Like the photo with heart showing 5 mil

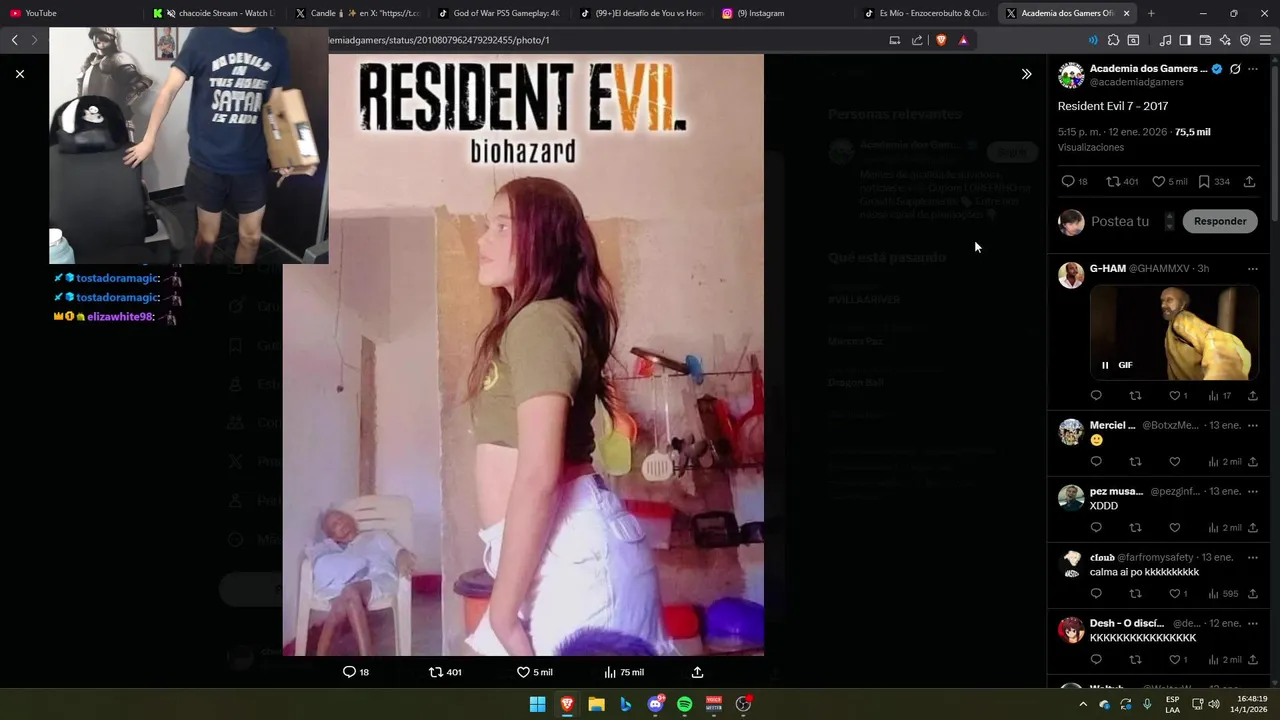click(x=523, y=672)
